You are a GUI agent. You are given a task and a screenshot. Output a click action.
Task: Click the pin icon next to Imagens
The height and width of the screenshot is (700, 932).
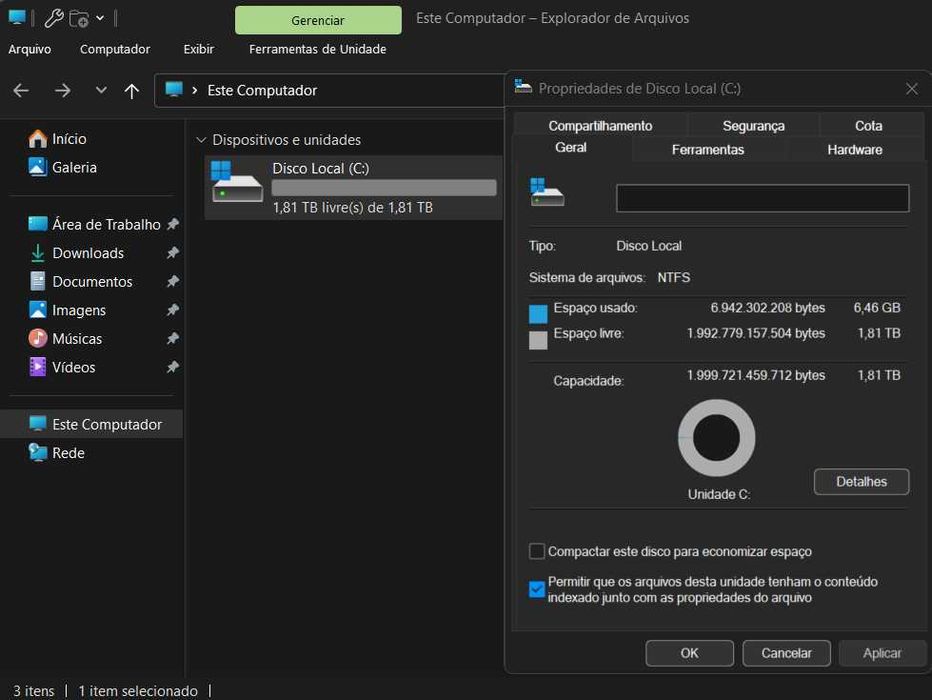click(x=172, y=310)
